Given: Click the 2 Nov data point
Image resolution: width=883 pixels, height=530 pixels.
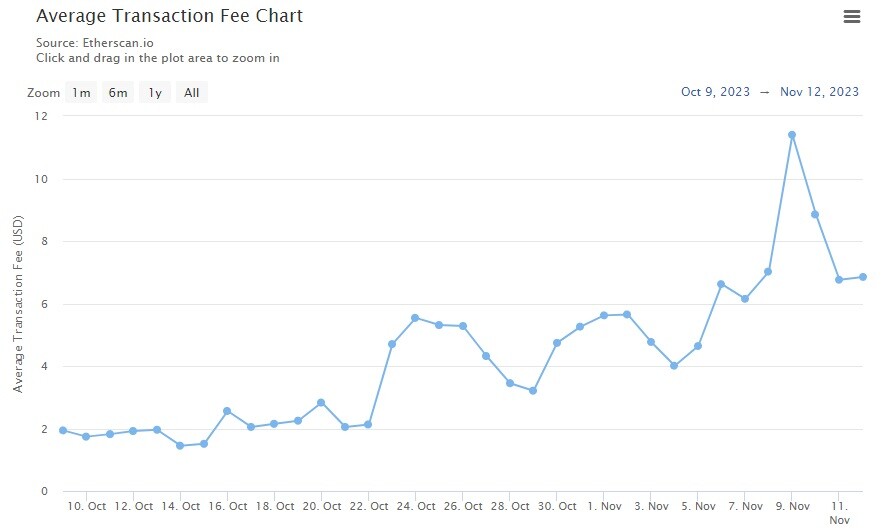Looking at the screenshot, I should point(627,315).
